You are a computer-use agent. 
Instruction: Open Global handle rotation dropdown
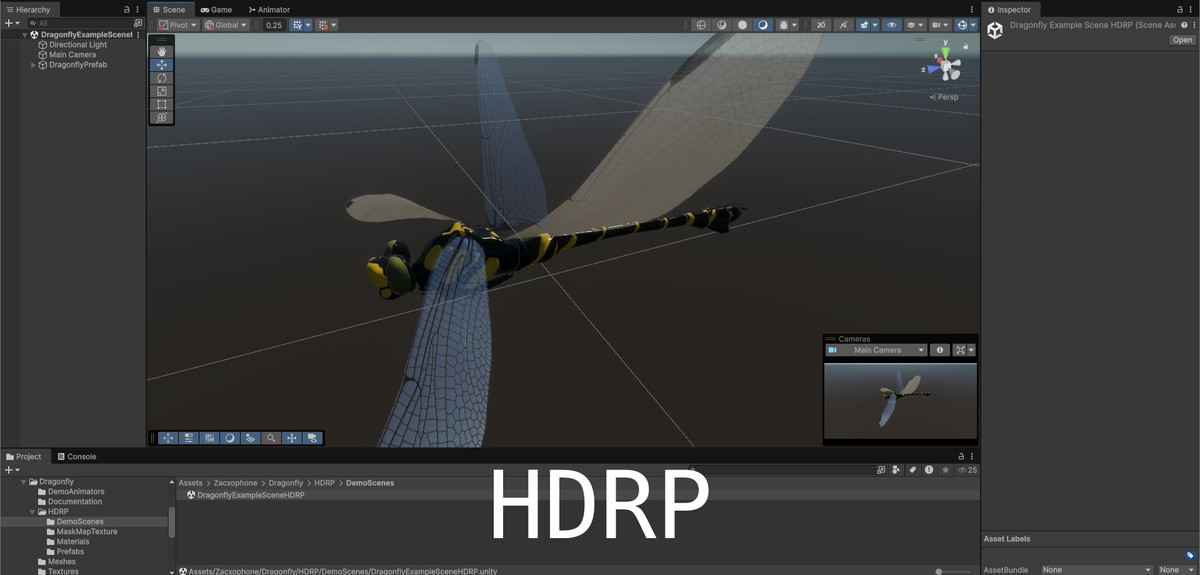(226, 25)
